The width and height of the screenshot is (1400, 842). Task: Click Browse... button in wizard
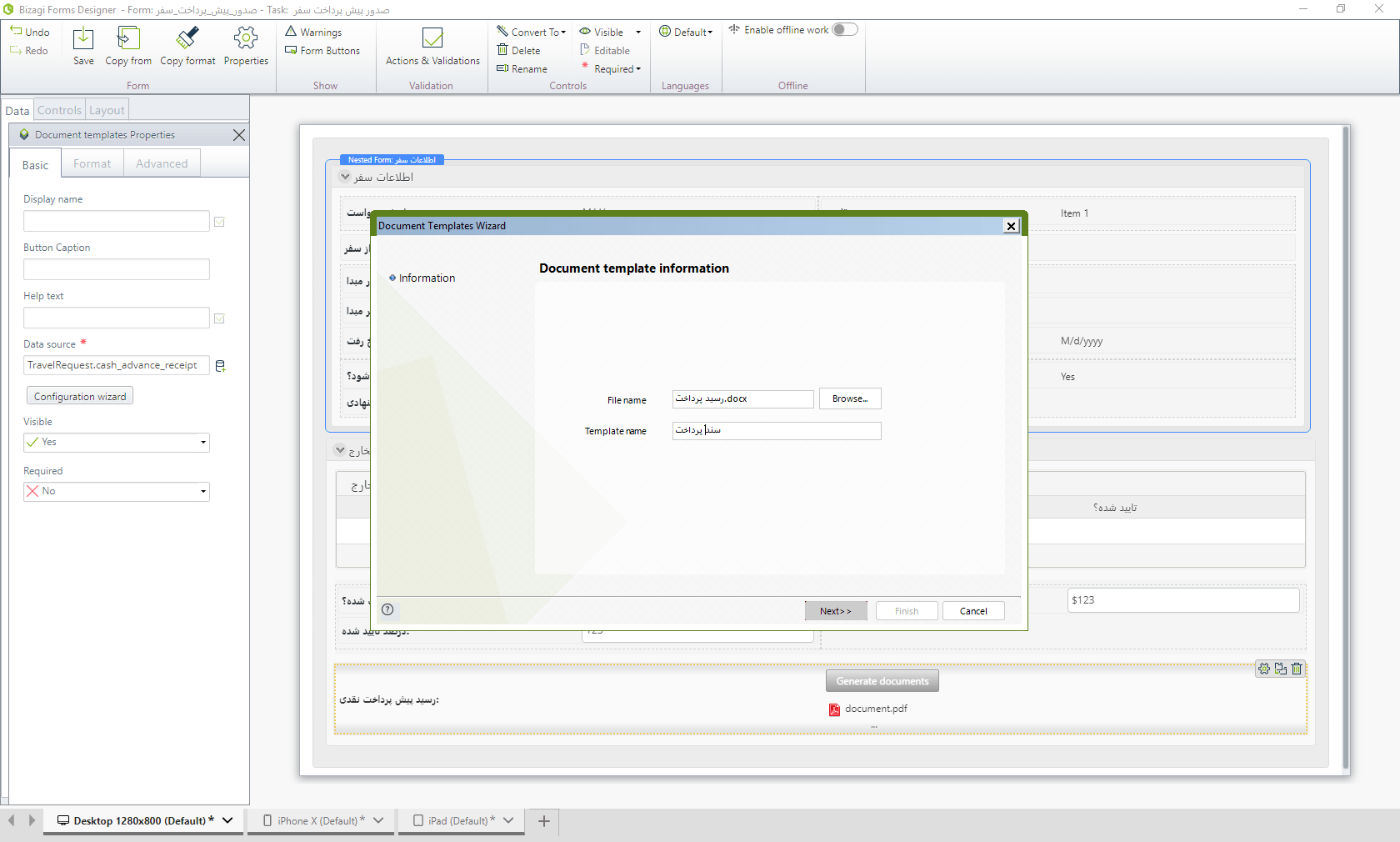click(850, 398)
